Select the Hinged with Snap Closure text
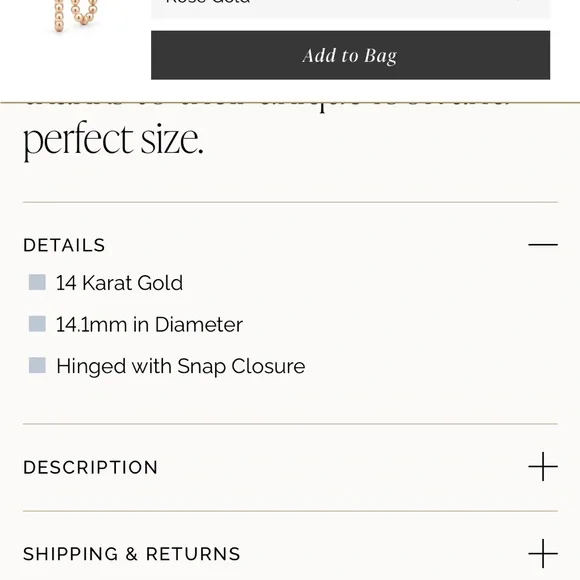Image resolution: width=580 pixels, height=580 pixels. (x=181, y=367)
